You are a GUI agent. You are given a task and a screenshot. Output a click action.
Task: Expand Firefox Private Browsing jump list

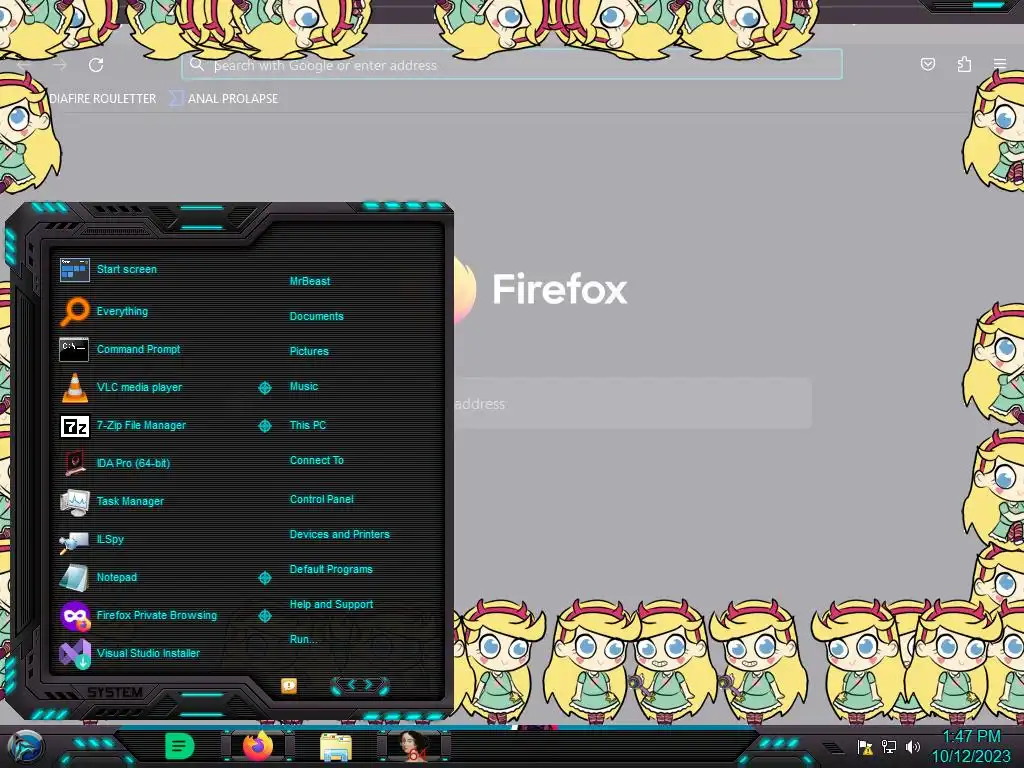pos(264,616)
